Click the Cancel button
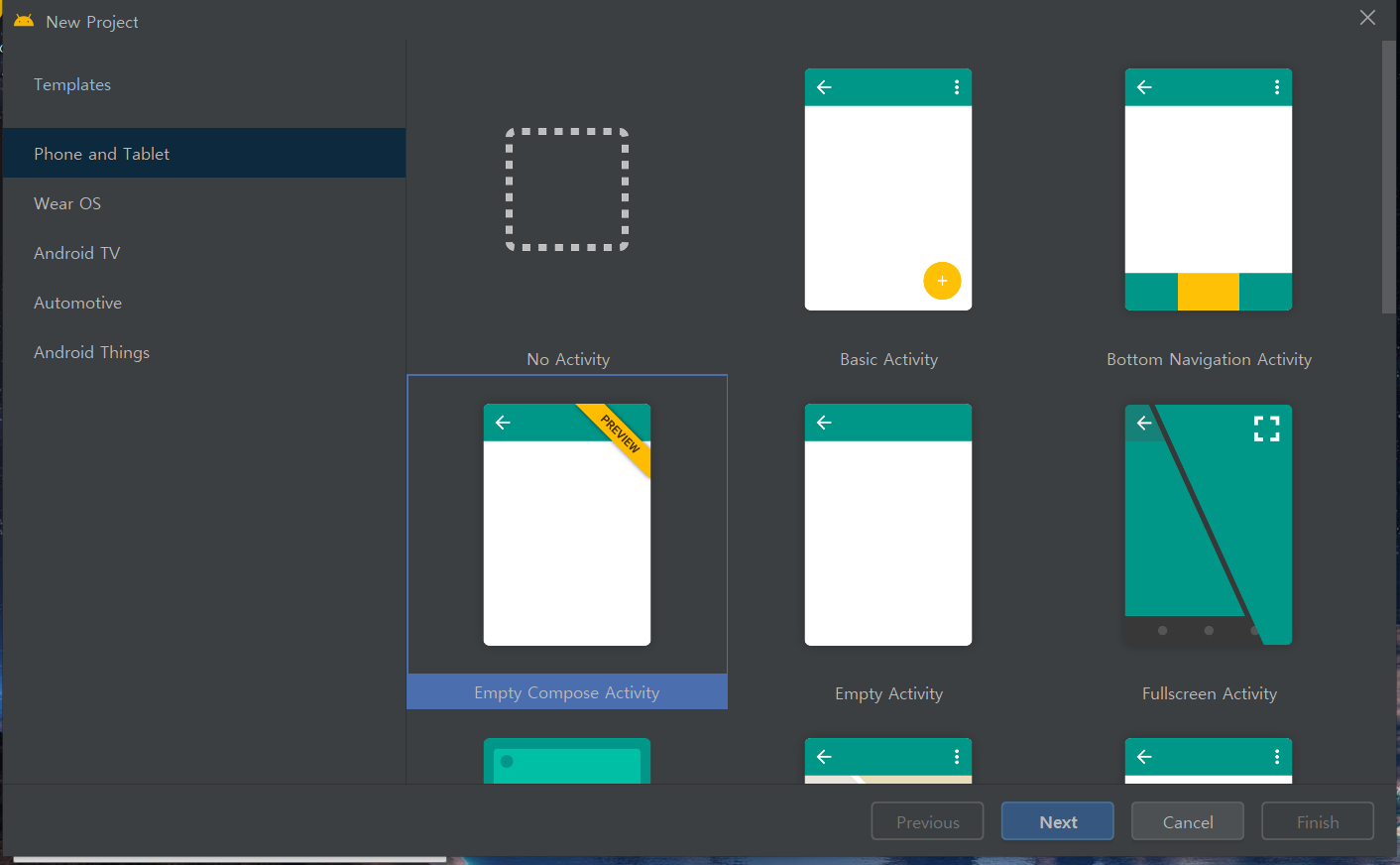1400x865 pixels. point(1188,821)
